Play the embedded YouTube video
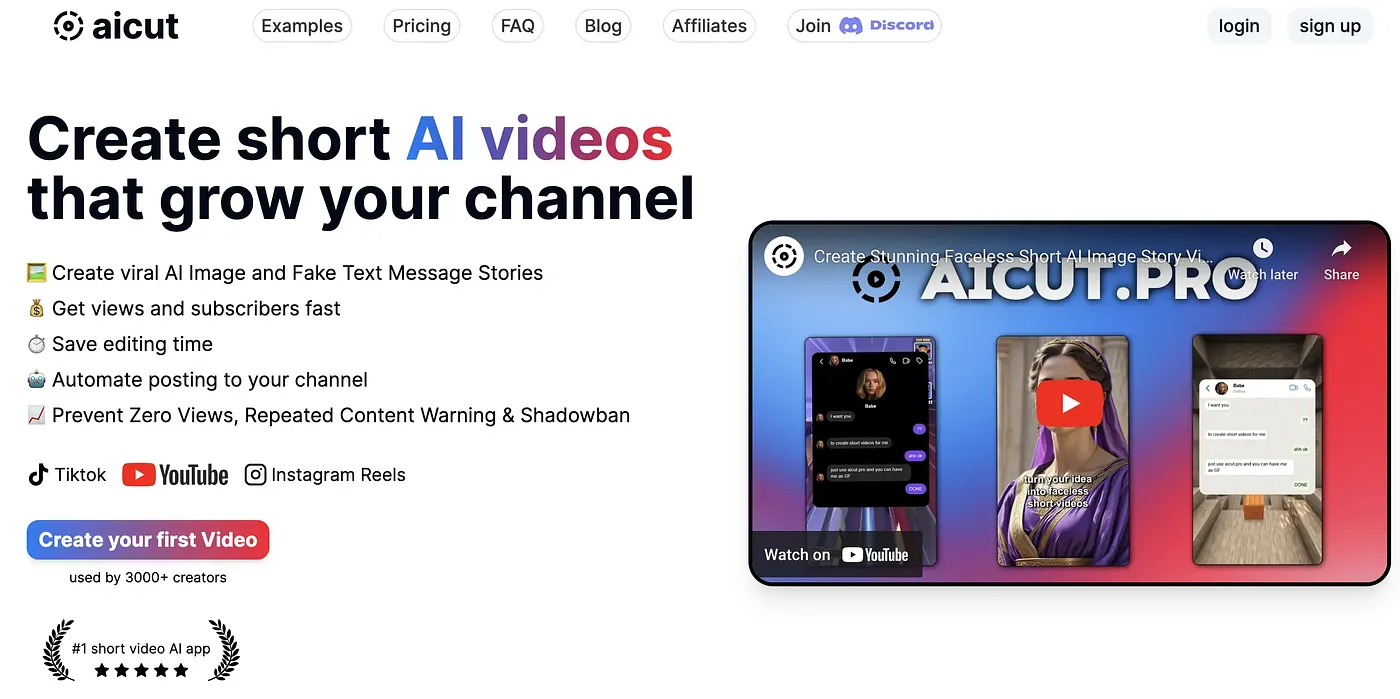This screenshot has width=1400, height=699. (x=1070, y=403)
